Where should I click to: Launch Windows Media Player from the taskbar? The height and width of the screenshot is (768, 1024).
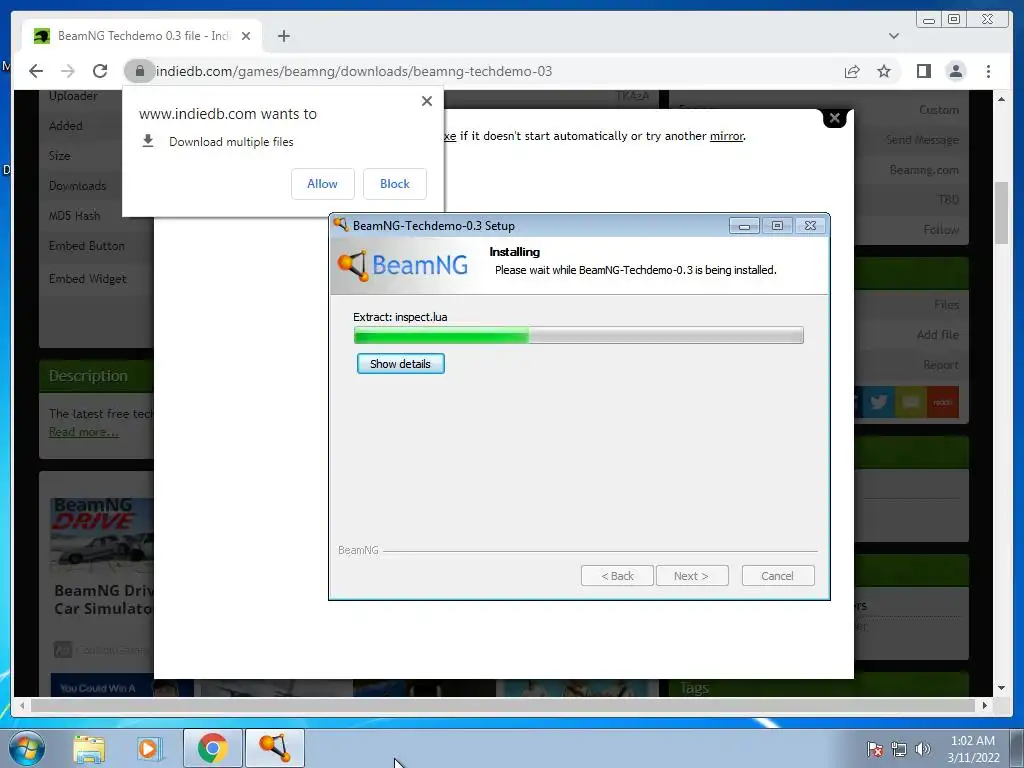pos(149,748)
